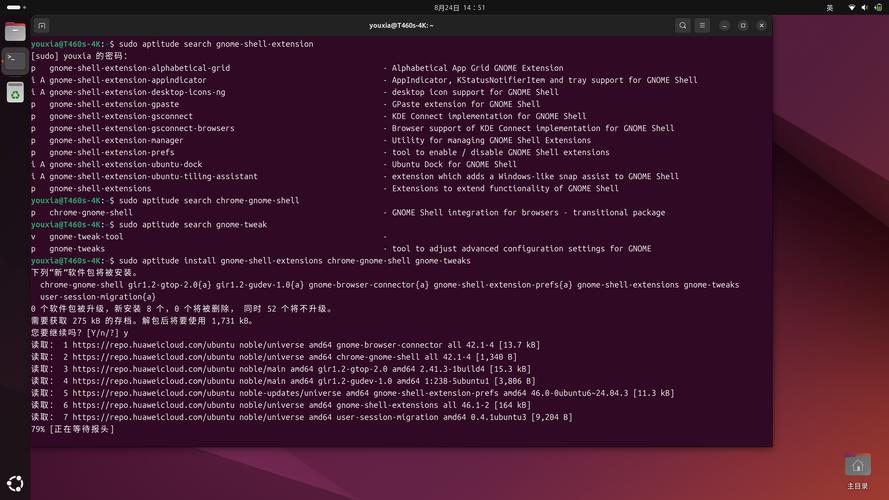Viewport: 889px width, 500px height.
Task: Minimize the terminal window
Action: [724, 26]
